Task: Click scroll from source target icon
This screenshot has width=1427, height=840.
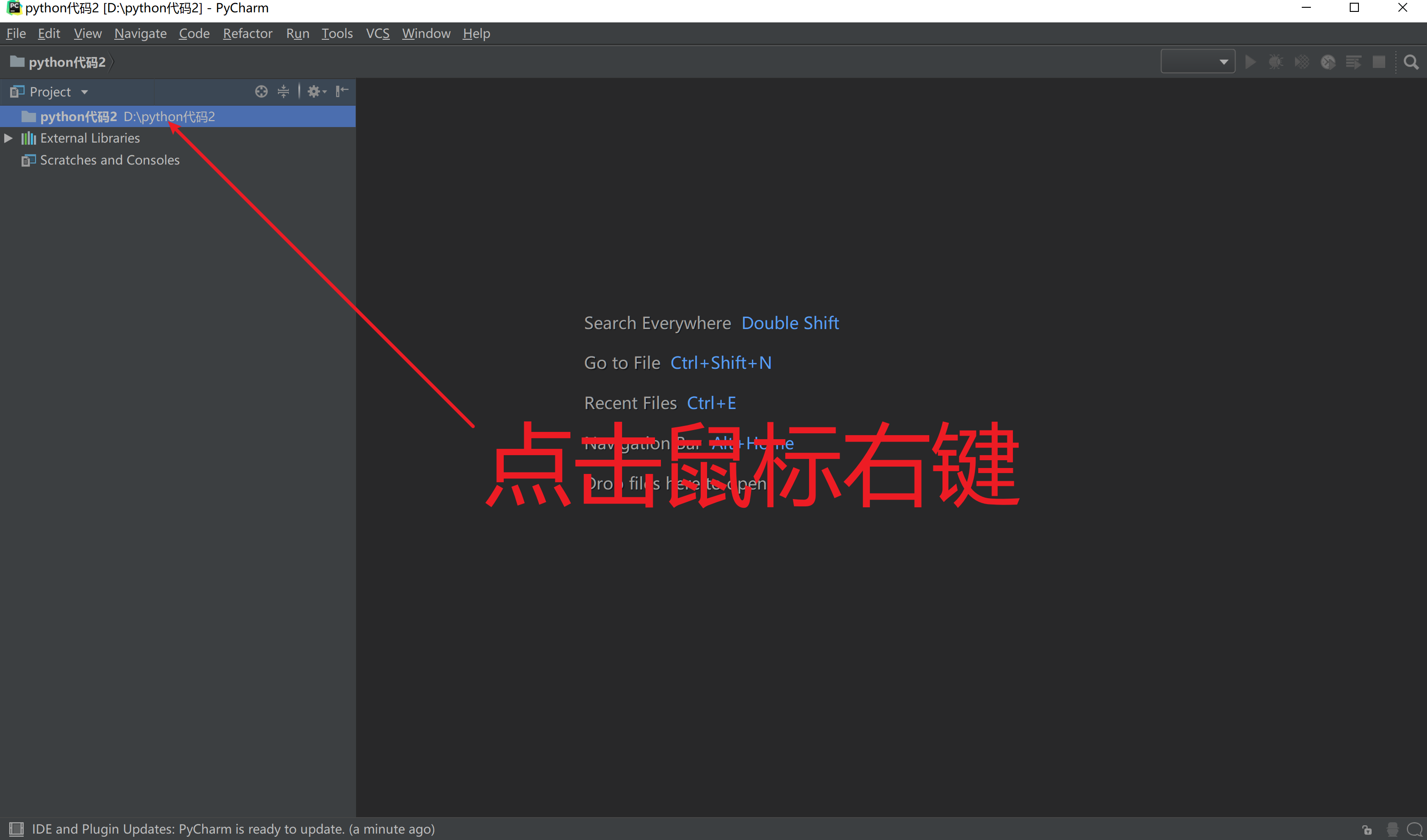Action: click(x=261, y=91)
